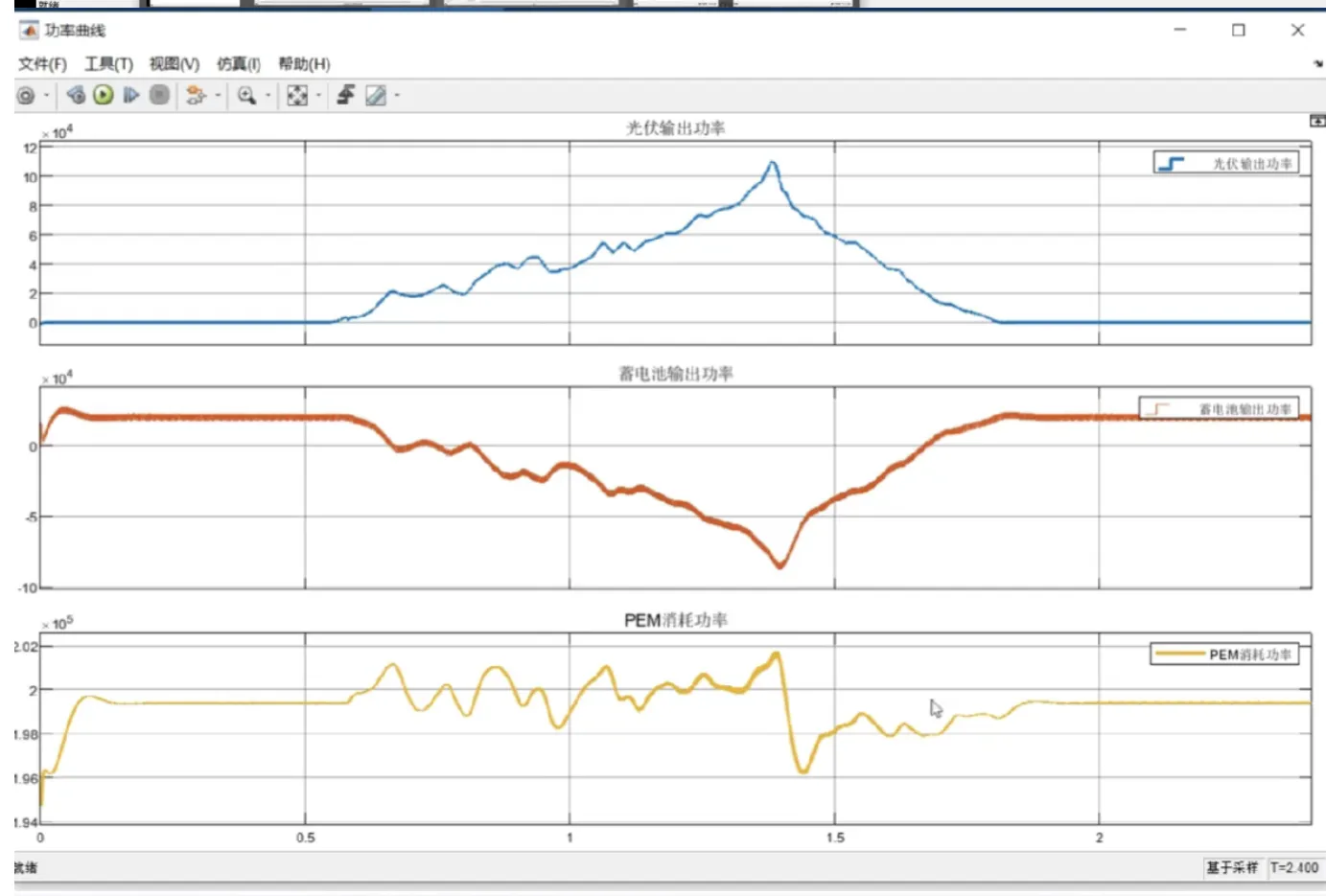1326x896 pixels.
Task: Toggle the PEM消耗功率 legend entry
Action: tap(1224, 655)
